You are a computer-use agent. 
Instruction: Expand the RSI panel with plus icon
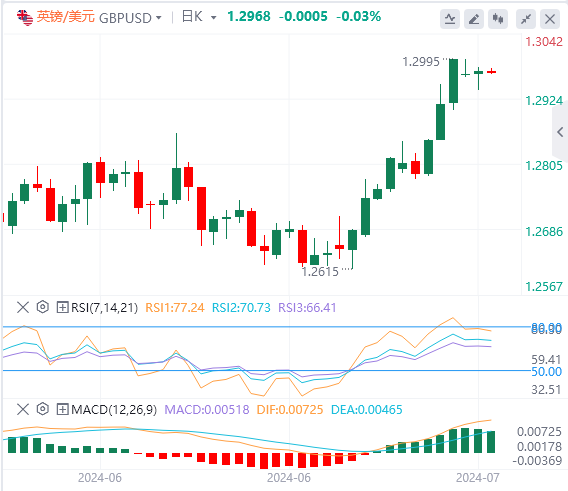coord(62,308)
